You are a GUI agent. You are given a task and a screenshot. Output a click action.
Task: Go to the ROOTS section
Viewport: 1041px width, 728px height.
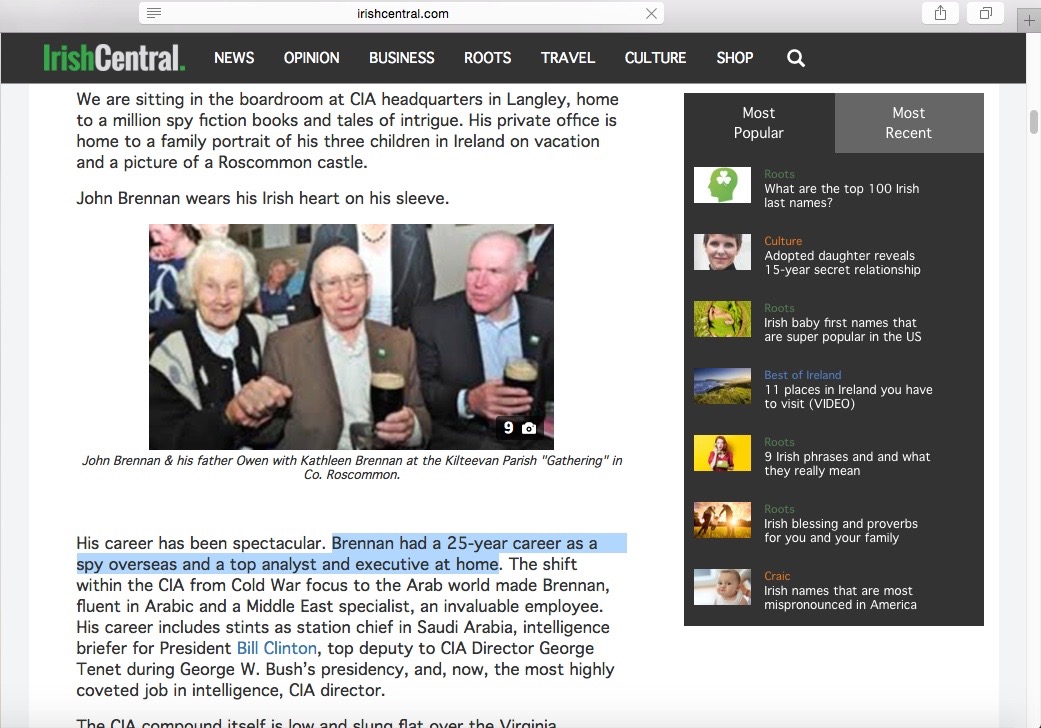[487, 58]
